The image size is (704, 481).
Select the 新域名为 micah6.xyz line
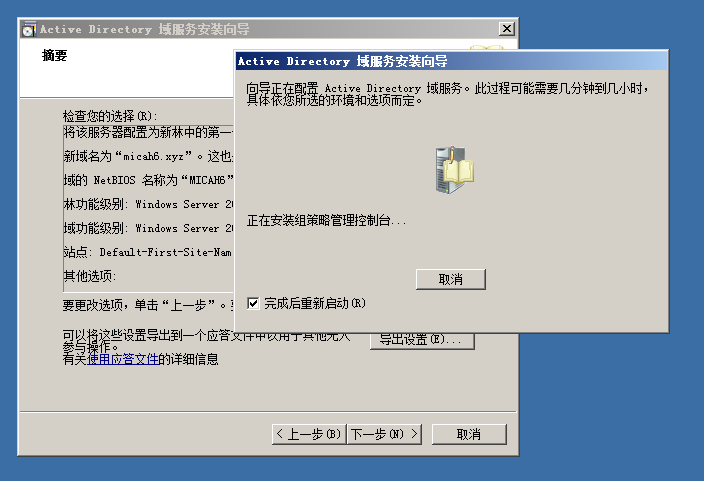pyautogui.click(x=149, y=156)
